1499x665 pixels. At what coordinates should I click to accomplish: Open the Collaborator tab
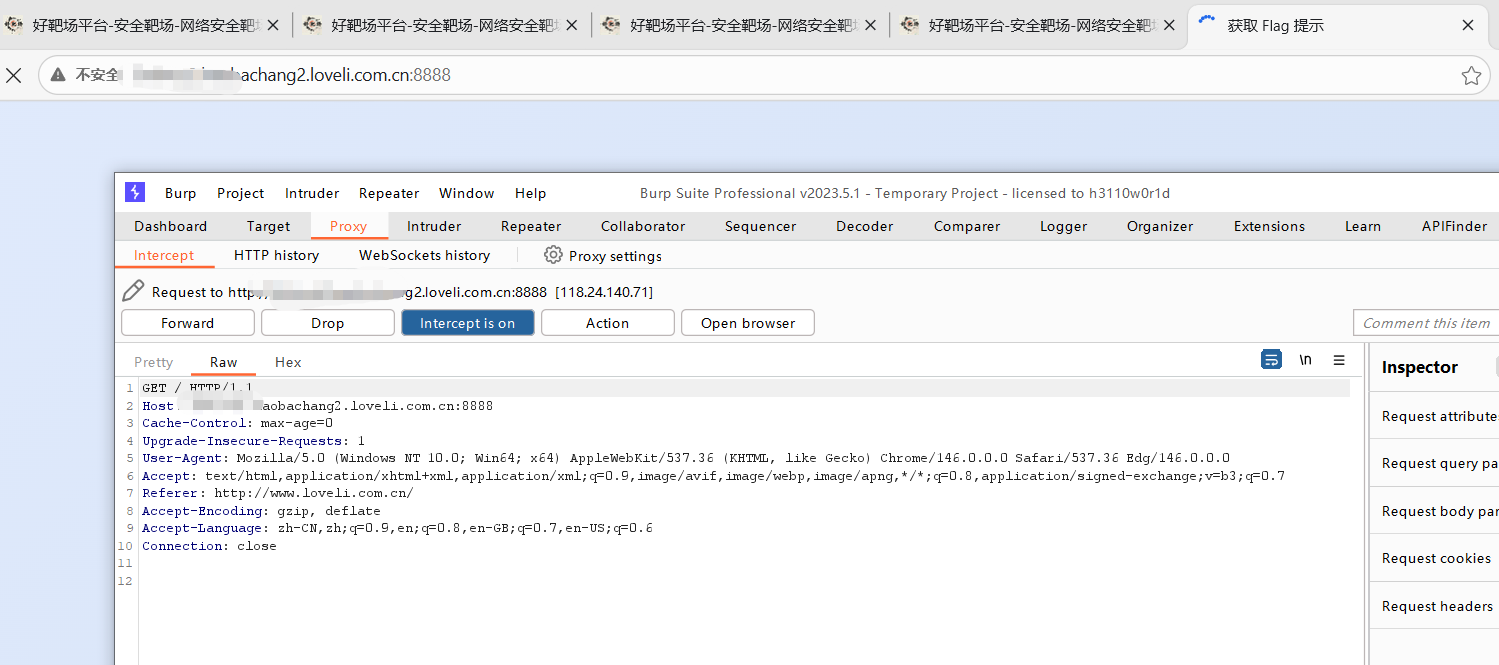point(643,226)
